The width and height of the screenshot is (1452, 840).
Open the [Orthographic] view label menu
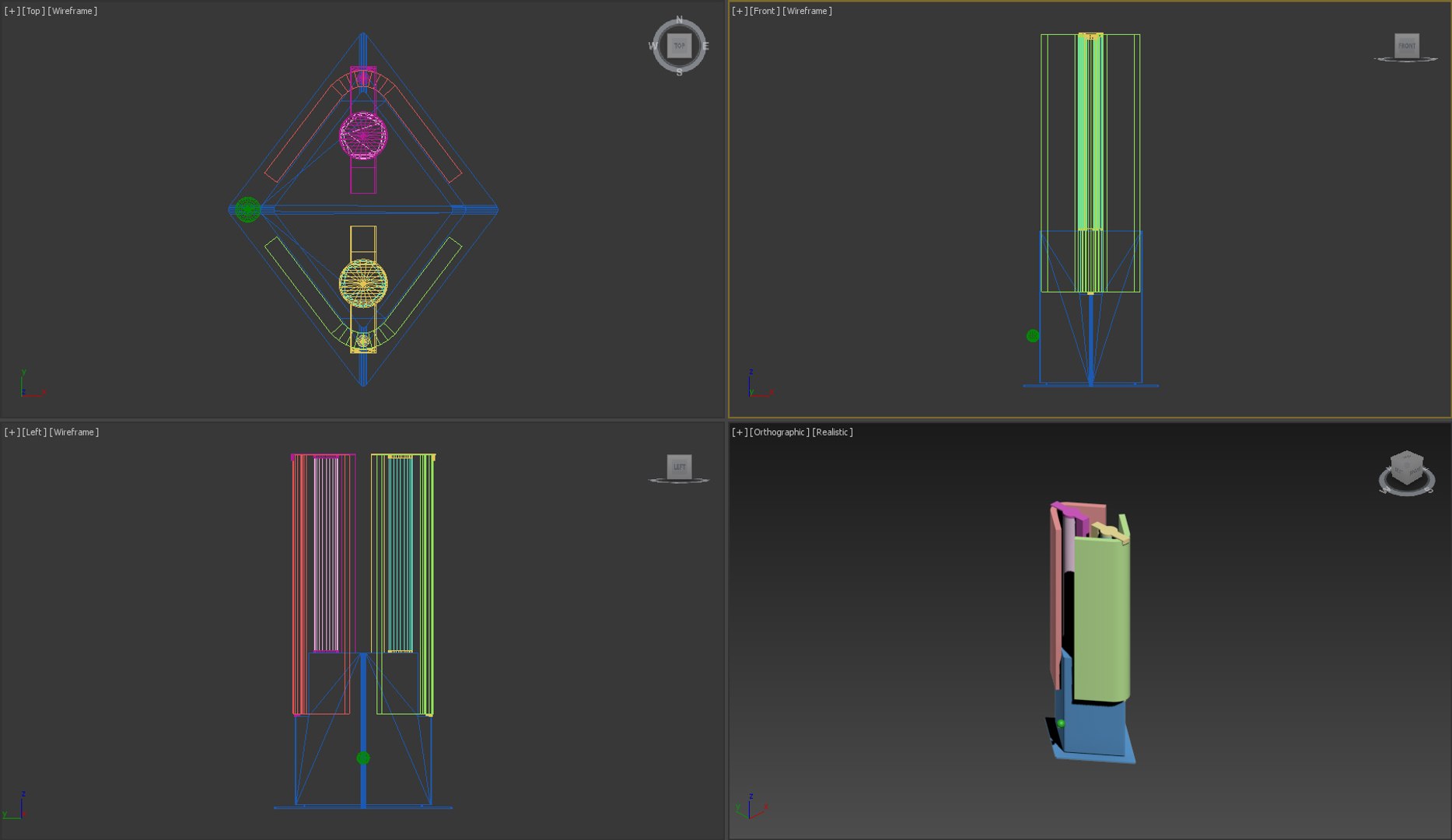[779, 432]
